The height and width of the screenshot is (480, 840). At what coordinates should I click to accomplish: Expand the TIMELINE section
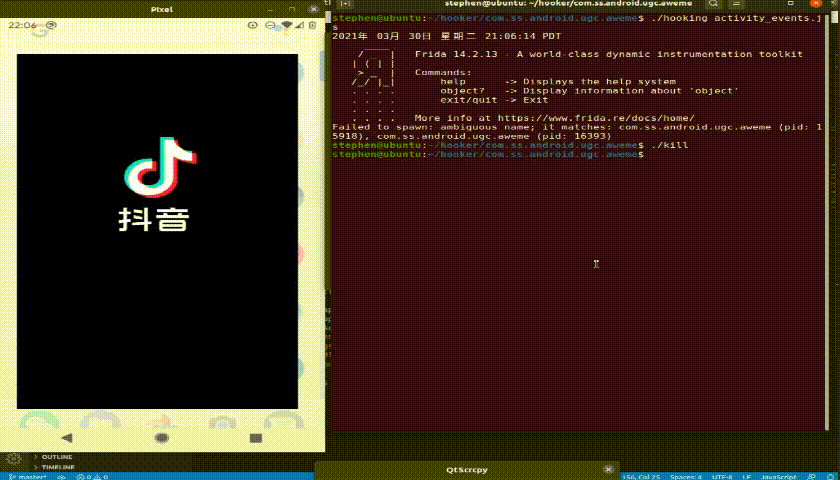click(x=58, y=467)
